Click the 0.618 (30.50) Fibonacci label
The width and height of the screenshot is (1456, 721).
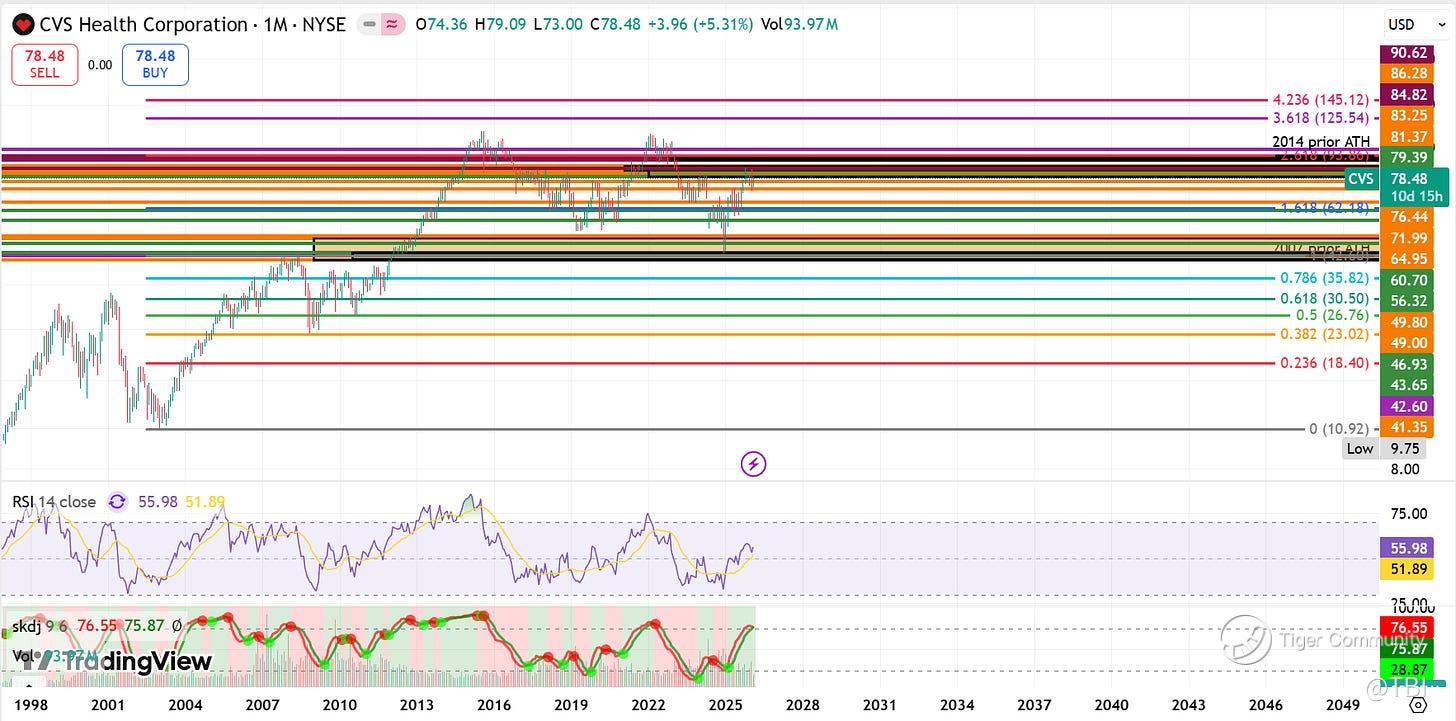coord(1324,298)
